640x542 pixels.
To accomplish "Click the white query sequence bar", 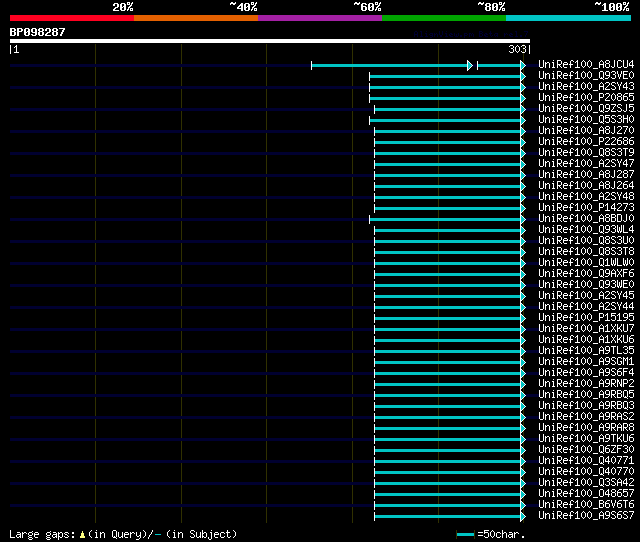I will point(270,41).
